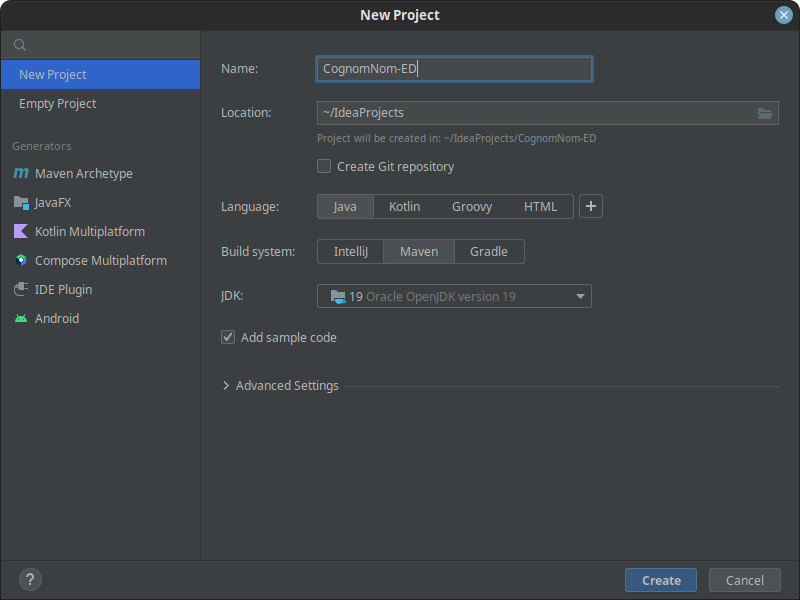Choose Compose Multiplatform generator
The height and width of the screenshot is (600, 800).
[x=101, y=261]
